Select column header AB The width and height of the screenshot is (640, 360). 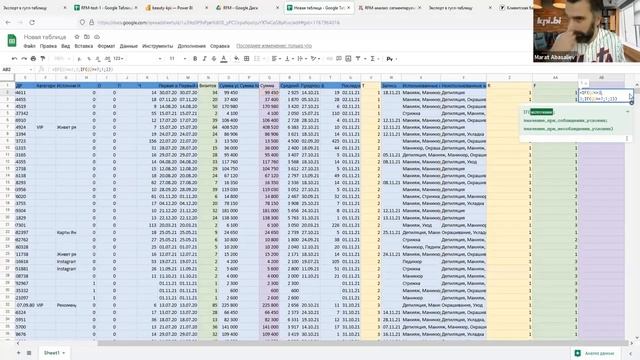click(x=601, y=77)
